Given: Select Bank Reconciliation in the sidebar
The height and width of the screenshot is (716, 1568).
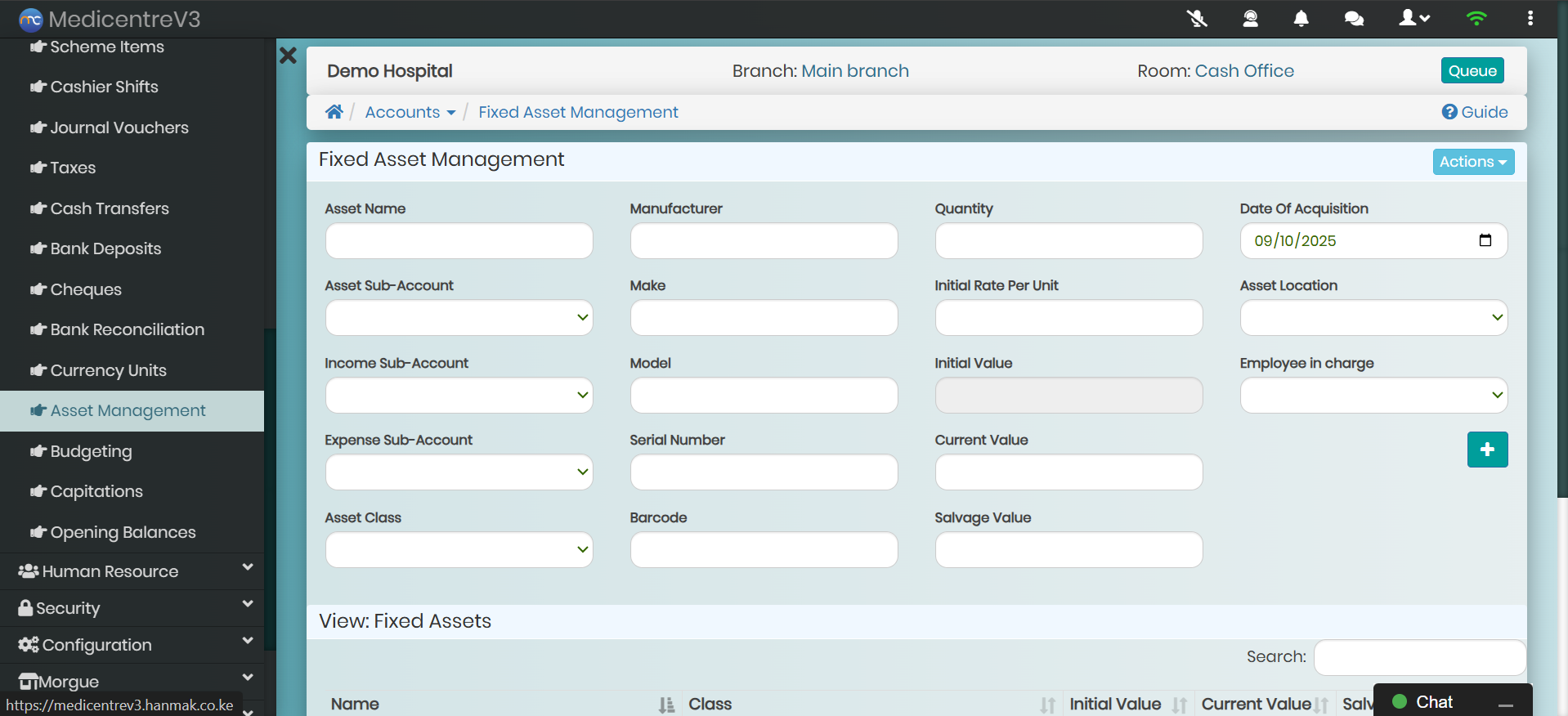Looking at the screenshot, I should point(127,329).
